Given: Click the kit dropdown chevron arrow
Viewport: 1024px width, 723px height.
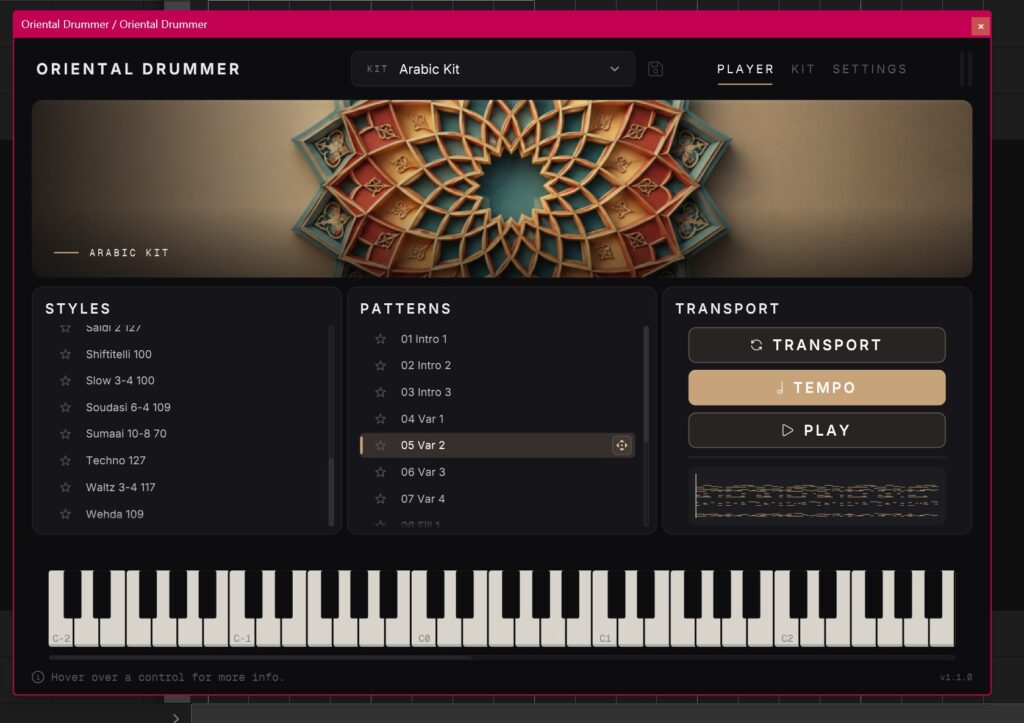Looking at the screenshot, I should [615, 69].
